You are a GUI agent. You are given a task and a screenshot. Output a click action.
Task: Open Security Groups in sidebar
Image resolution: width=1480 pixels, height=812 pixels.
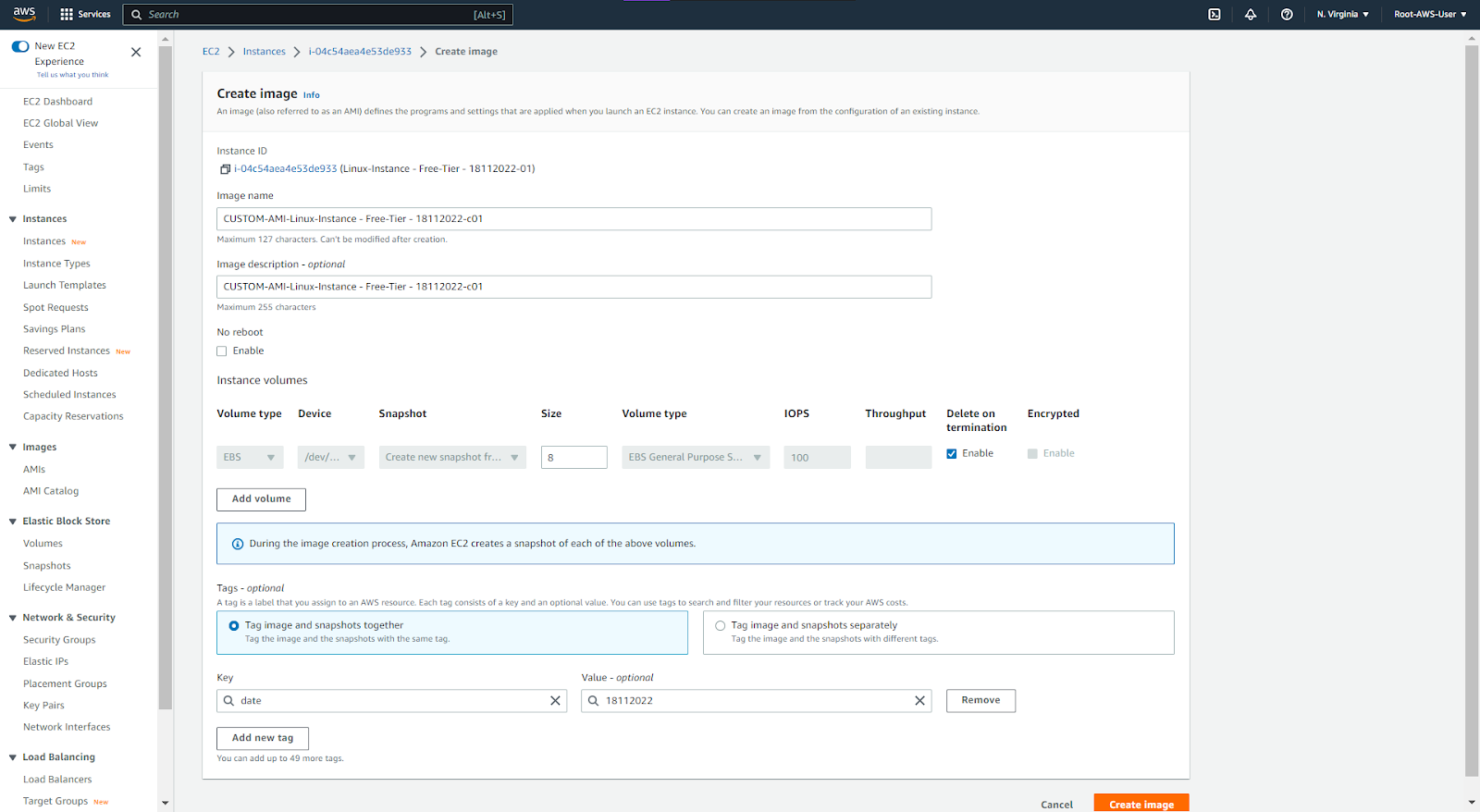pyautogui.click(x=59, y=640)
